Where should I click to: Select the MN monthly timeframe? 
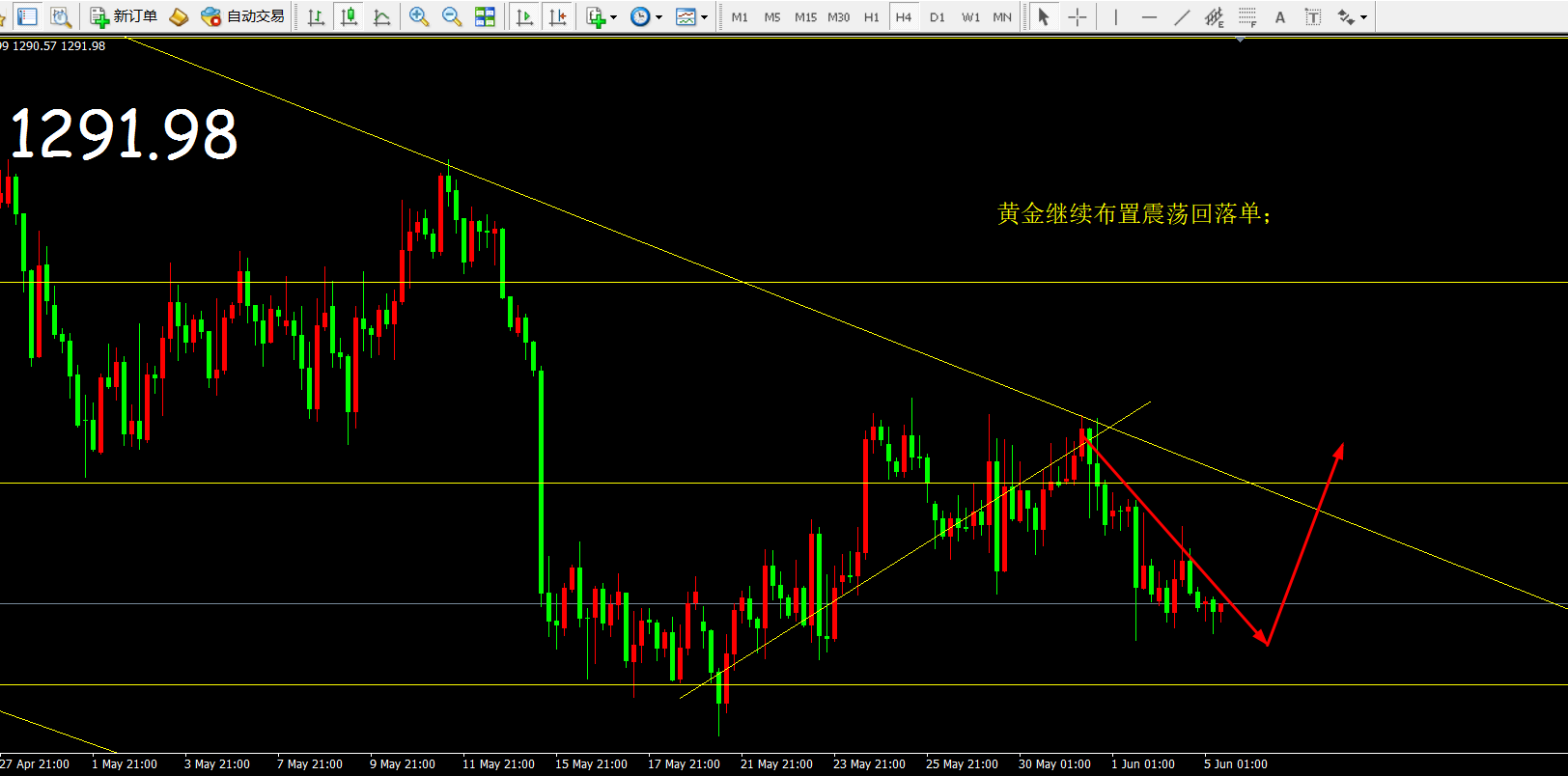click(1002, 17)
